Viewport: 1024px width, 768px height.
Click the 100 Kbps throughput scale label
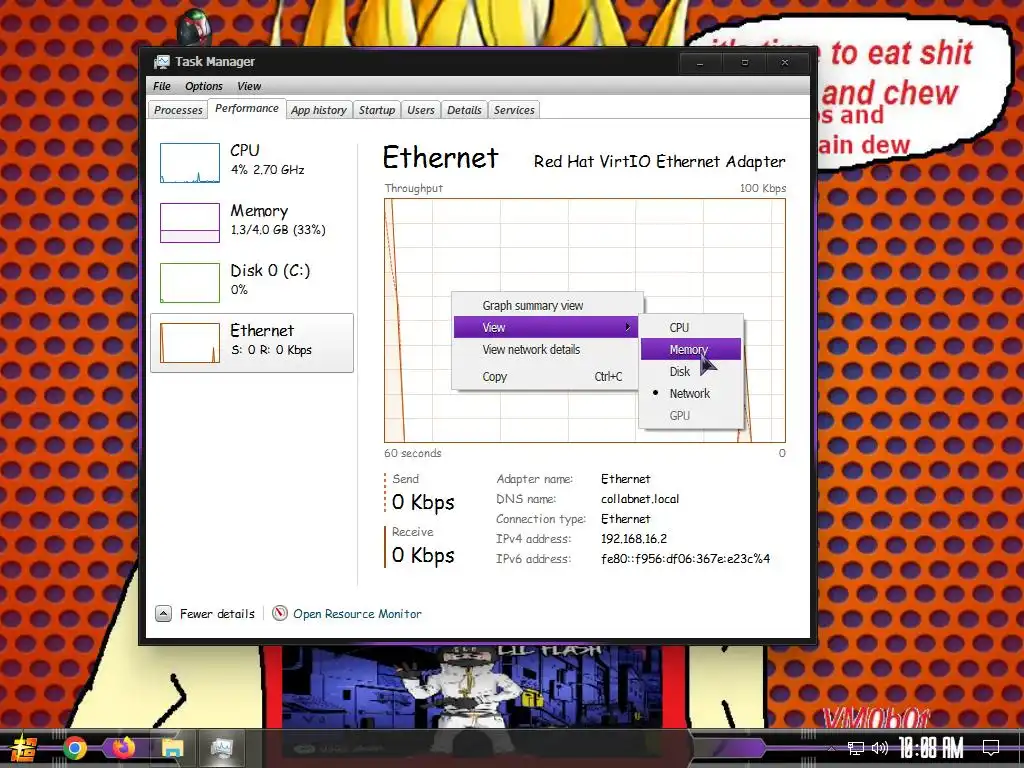coord(763,188)
